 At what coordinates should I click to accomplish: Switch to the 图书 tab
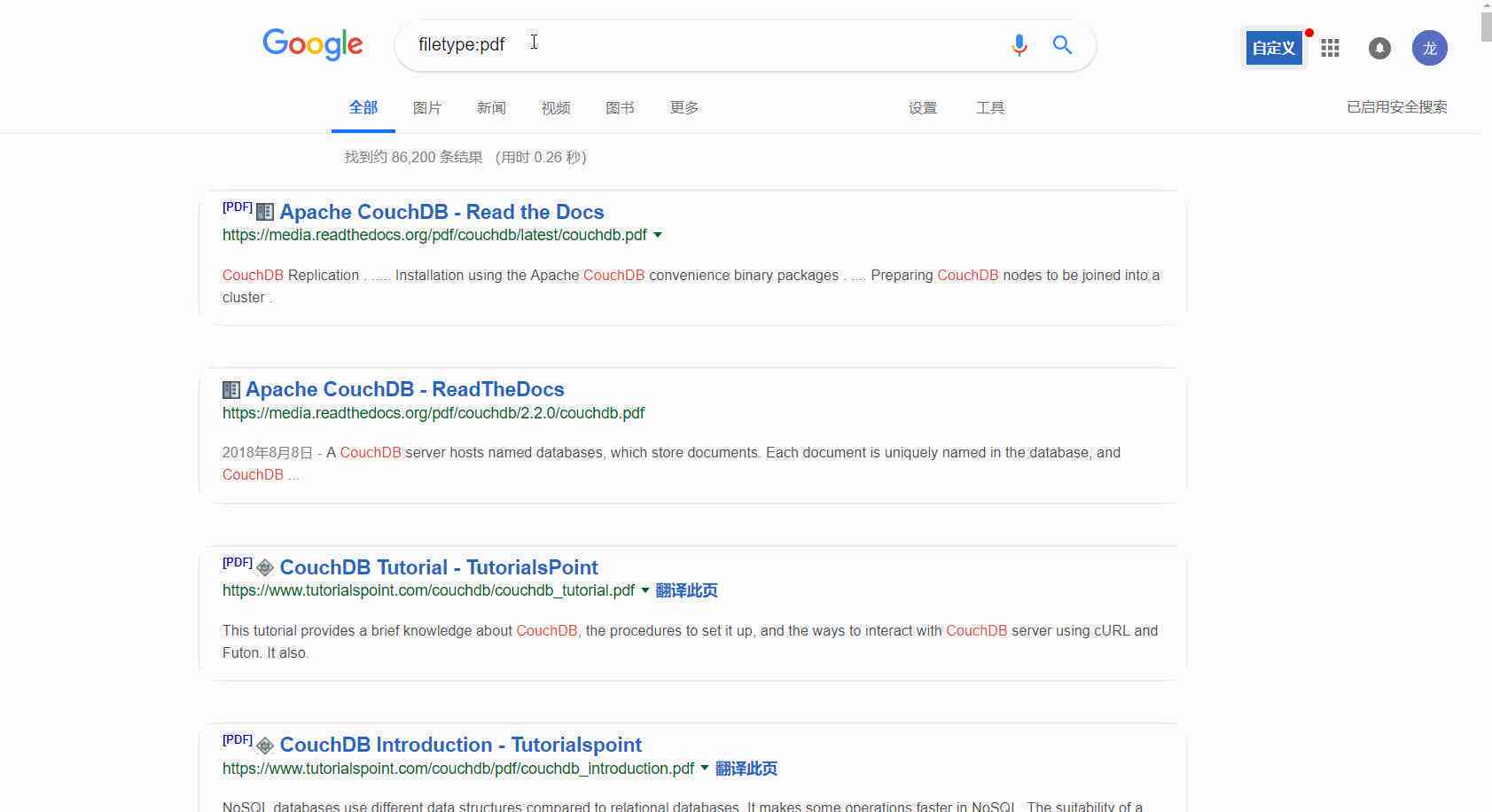(x=620, y=107)
